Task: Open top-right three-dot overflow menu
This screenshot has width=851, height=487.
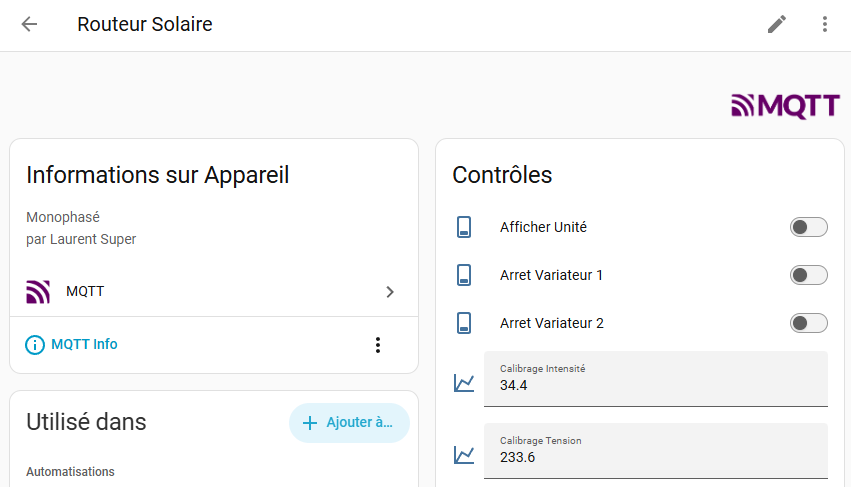Action: 824,24
